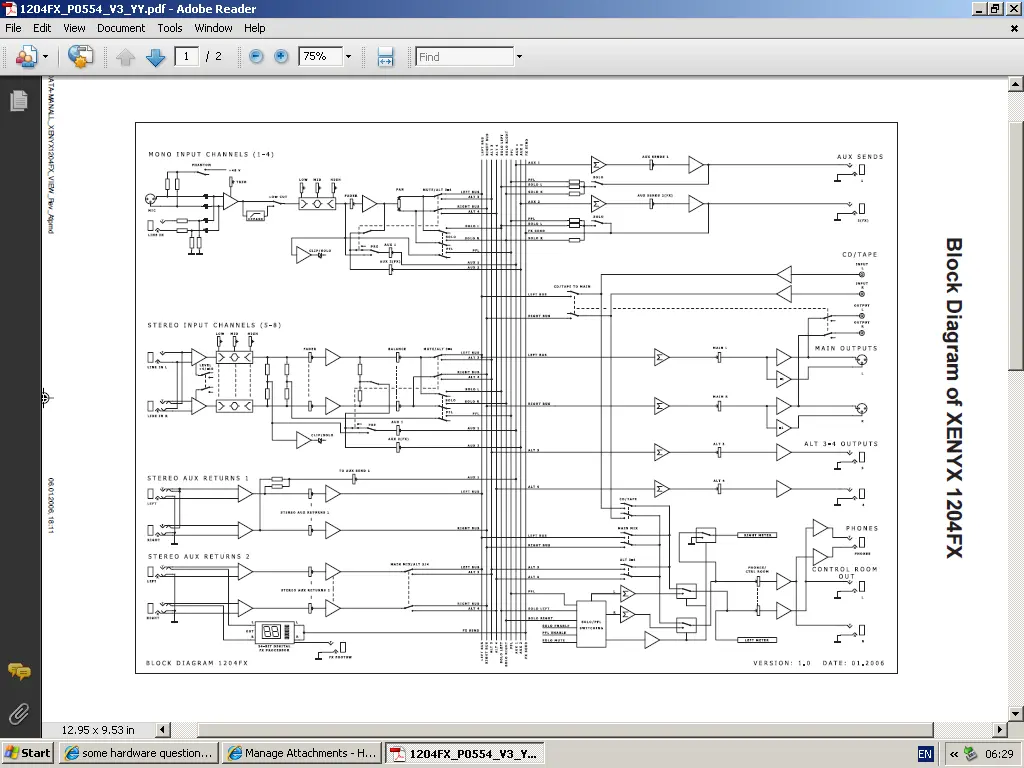This screenshot has width=1024, height=768.
Task: Open the Attachments paperclip panel
Action: pos(19,714)
